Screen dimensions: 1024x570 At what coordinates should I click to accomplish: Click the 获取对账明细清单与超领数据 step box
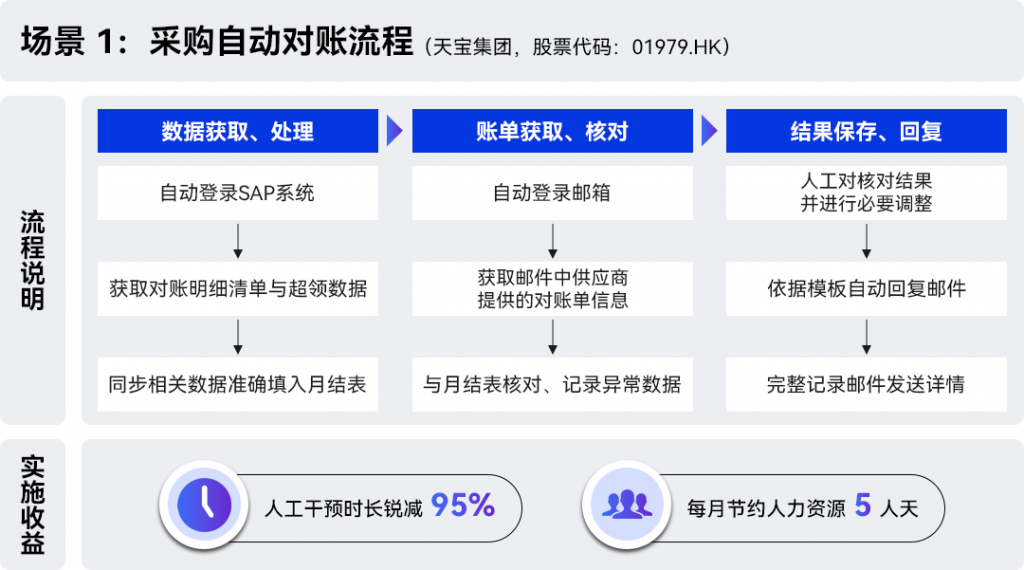(238, 289)
